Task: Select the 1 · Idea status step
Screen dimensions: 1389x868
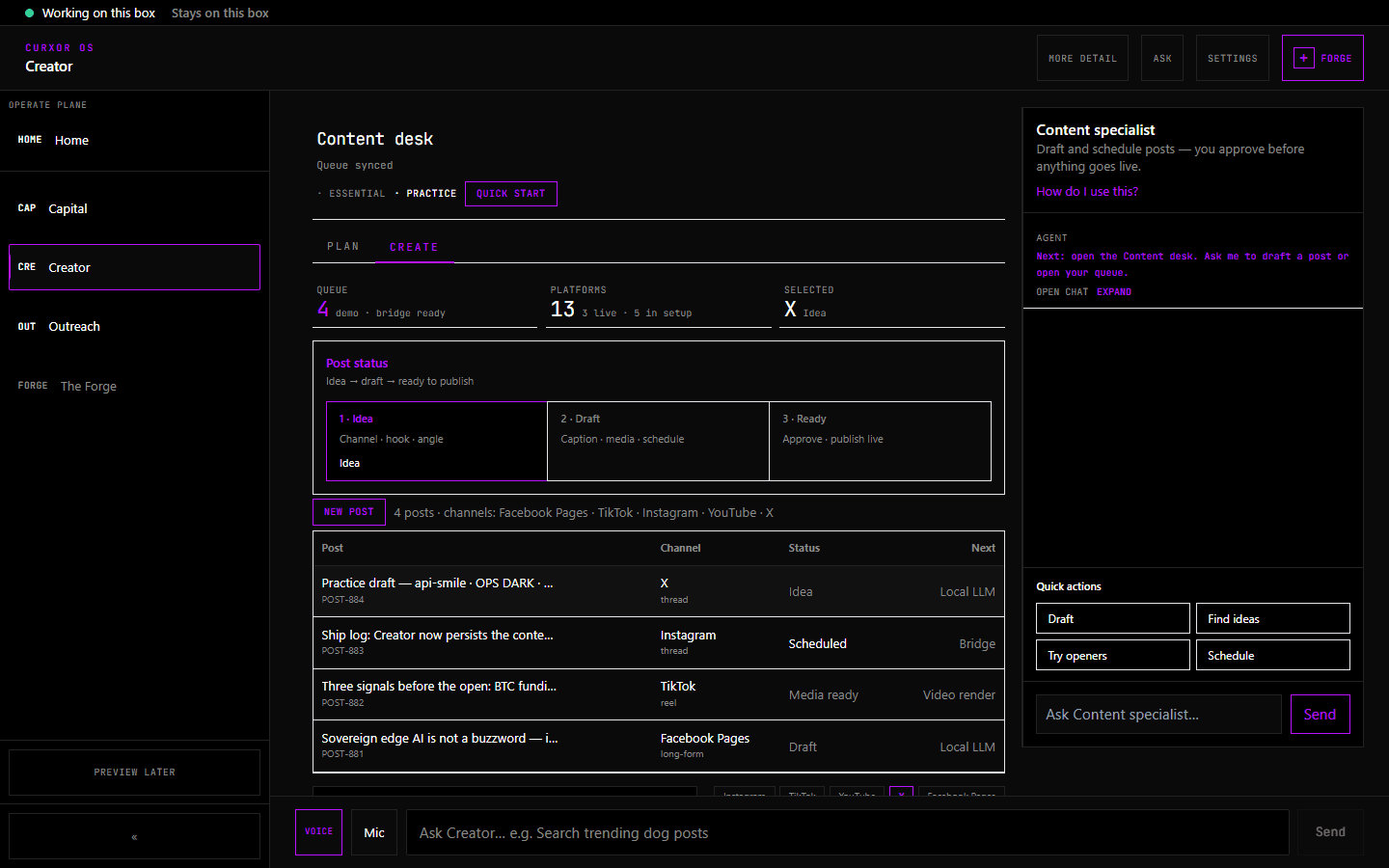Action: 437,441
